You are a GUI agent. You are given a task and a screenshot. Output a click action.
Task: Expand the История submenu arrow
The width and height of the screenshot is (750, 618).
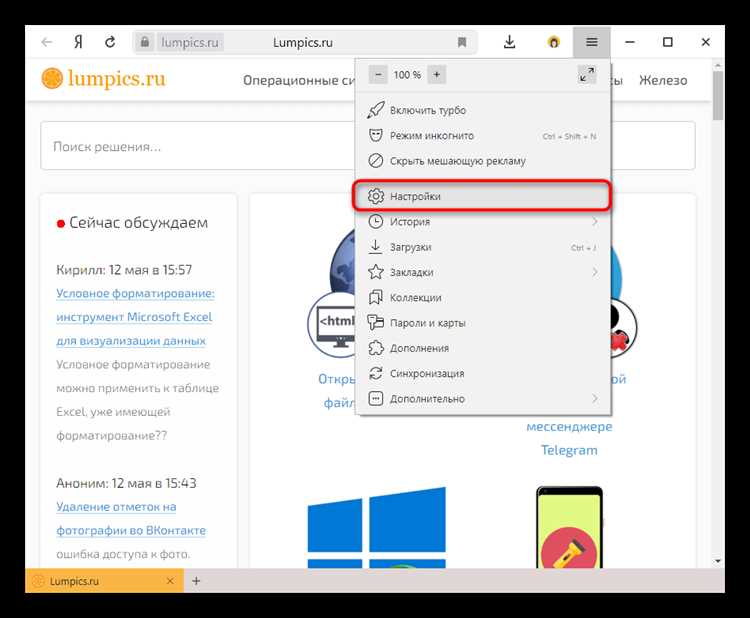coord(595,221)
